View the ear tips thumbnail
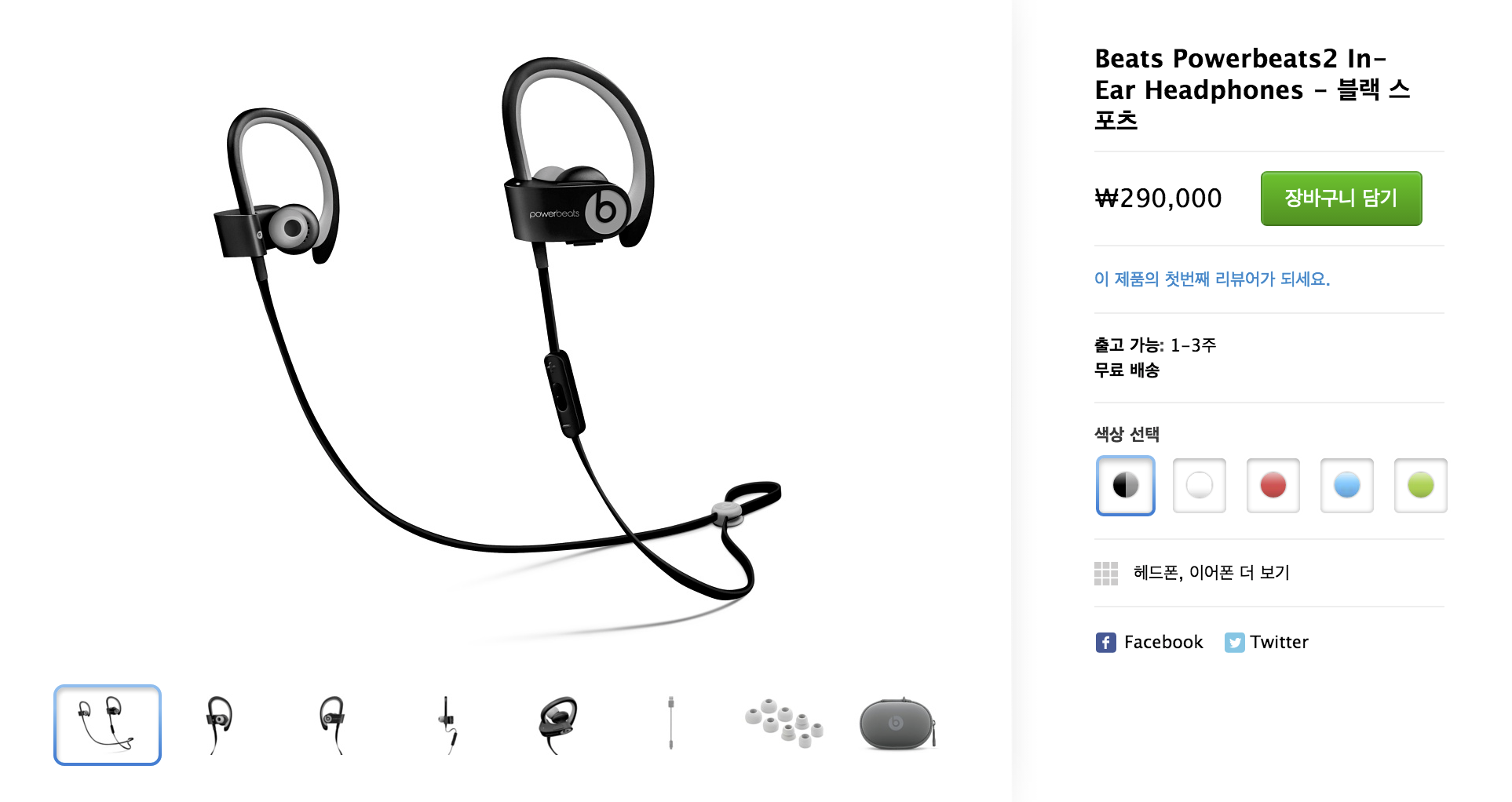The height and width of the screenshot is (802, 1512). [x=783, y=724]
